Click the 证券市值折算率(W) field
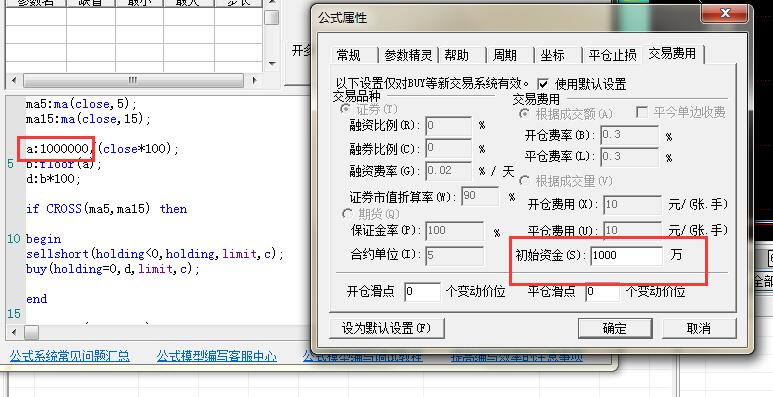The width and height of the screenshot is (773, 397). click(x=480, y=196)
